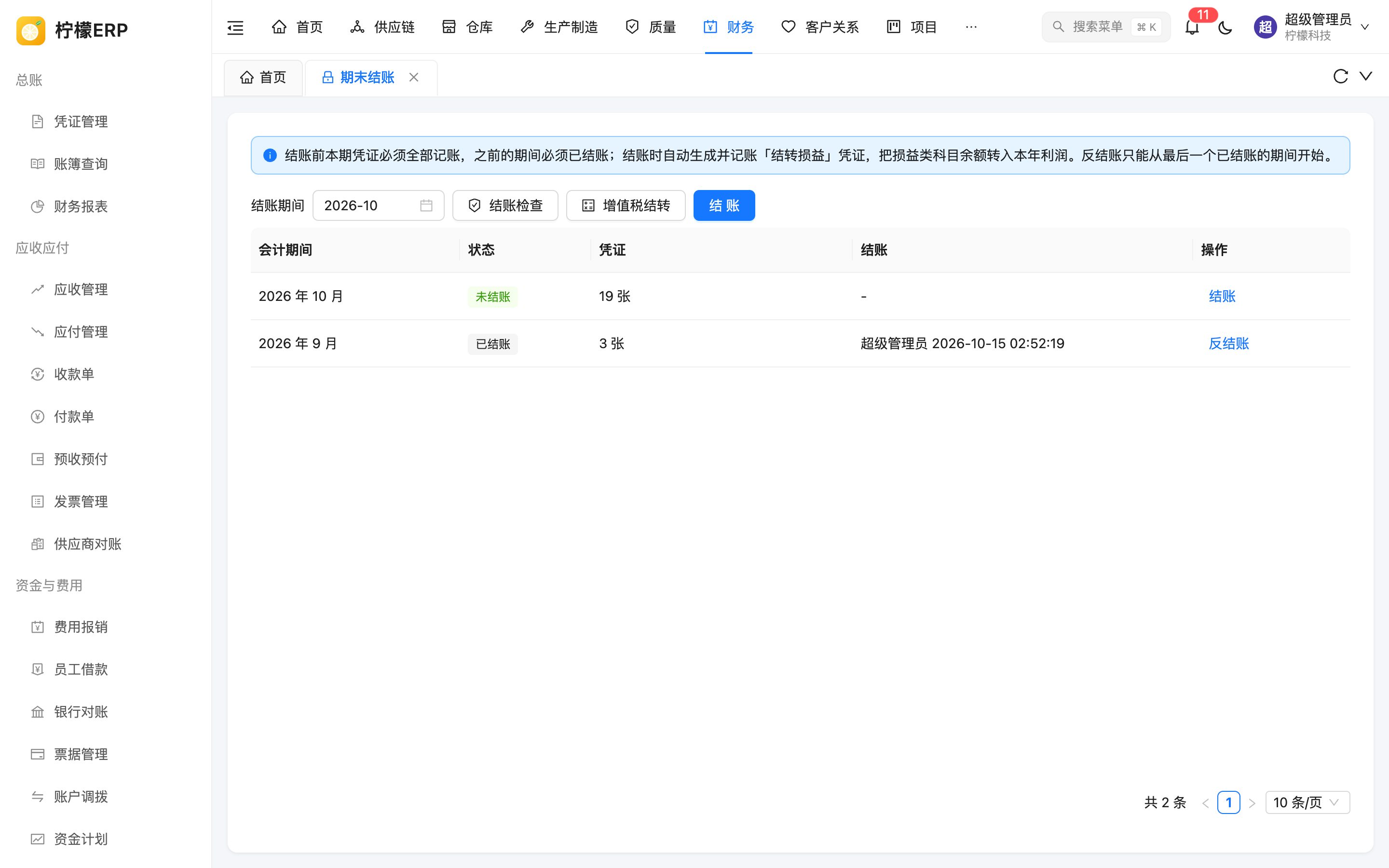Collapse the sidebar with the menu fold icon
Screen dimensions: 1389x868
[235, 27]
